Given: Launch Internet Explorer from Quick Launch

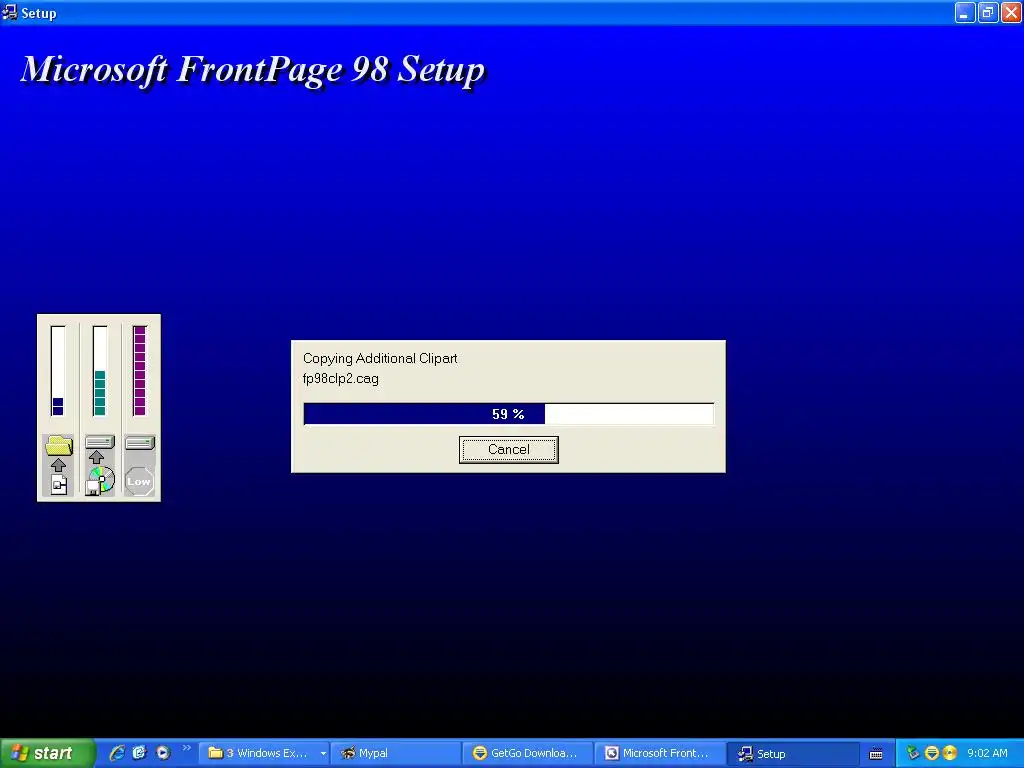Looking at the screenshot, I should tap(117, 753).
